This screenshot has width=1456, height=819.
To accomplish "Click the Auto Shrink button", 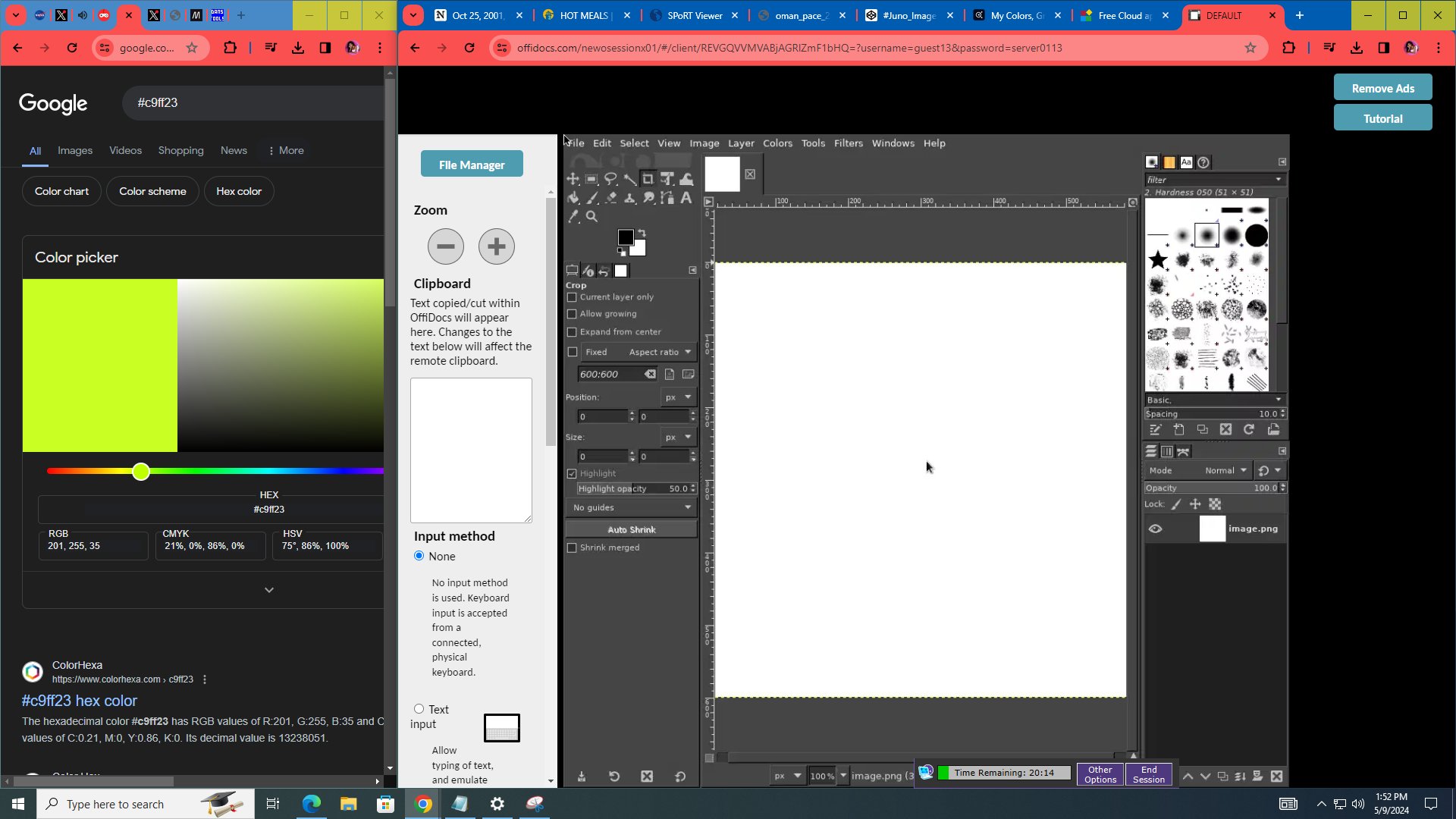I will click(631, 530).
